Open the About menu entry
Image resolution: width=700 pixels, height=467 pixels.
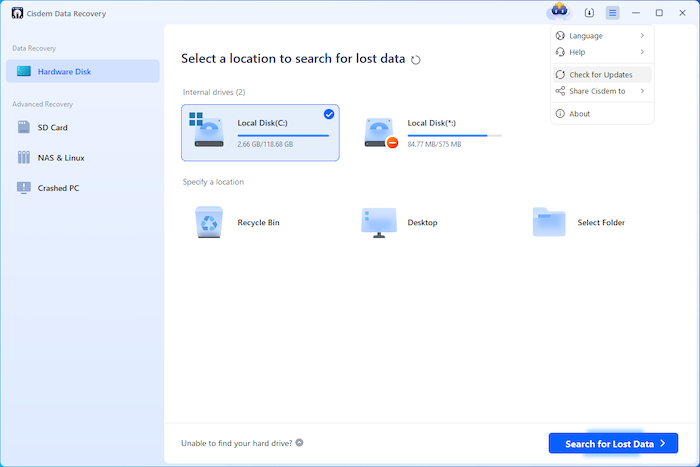[x=580, y=114]
